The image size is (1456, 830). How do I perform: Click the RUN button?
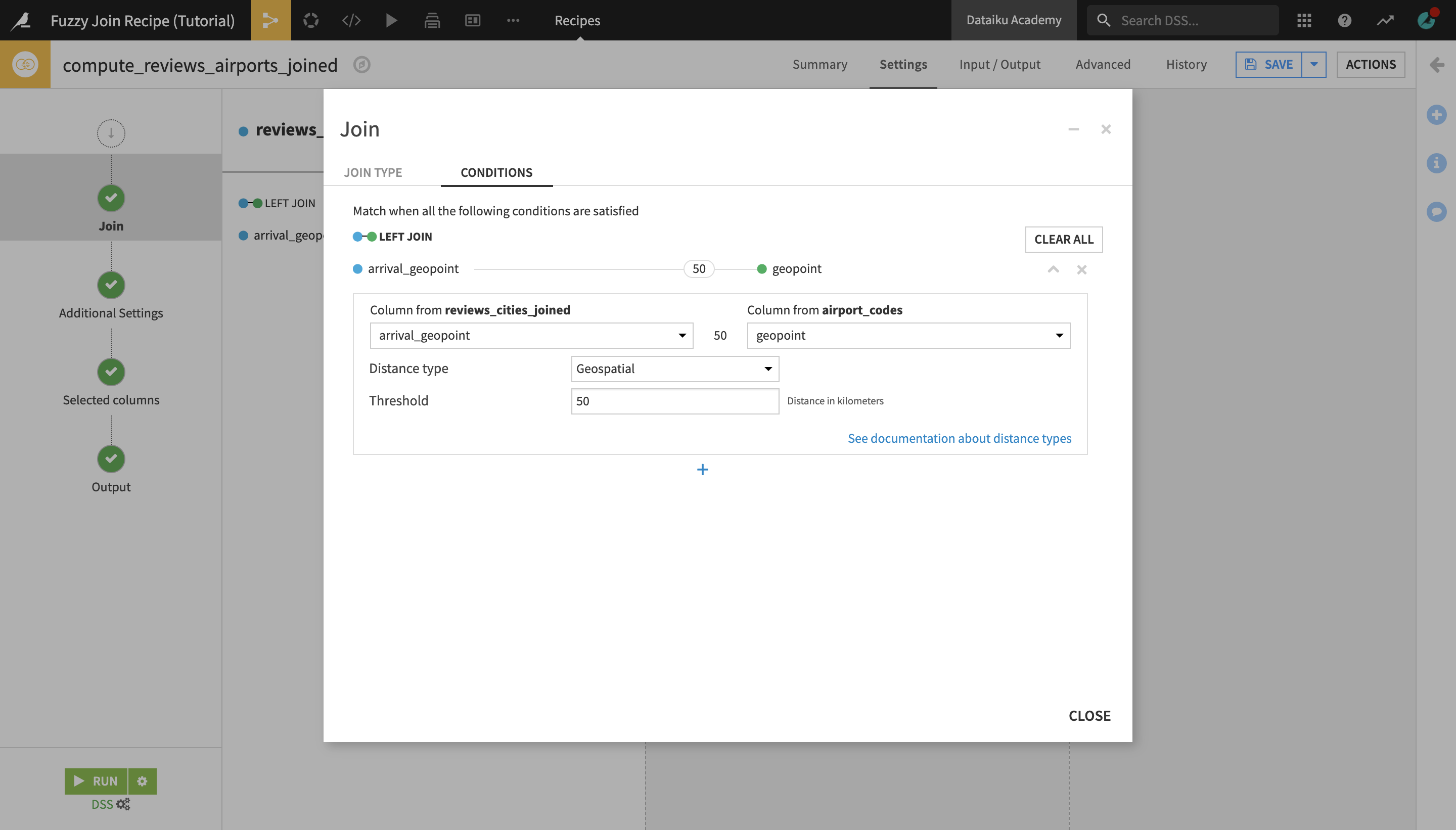pos(96,781)
